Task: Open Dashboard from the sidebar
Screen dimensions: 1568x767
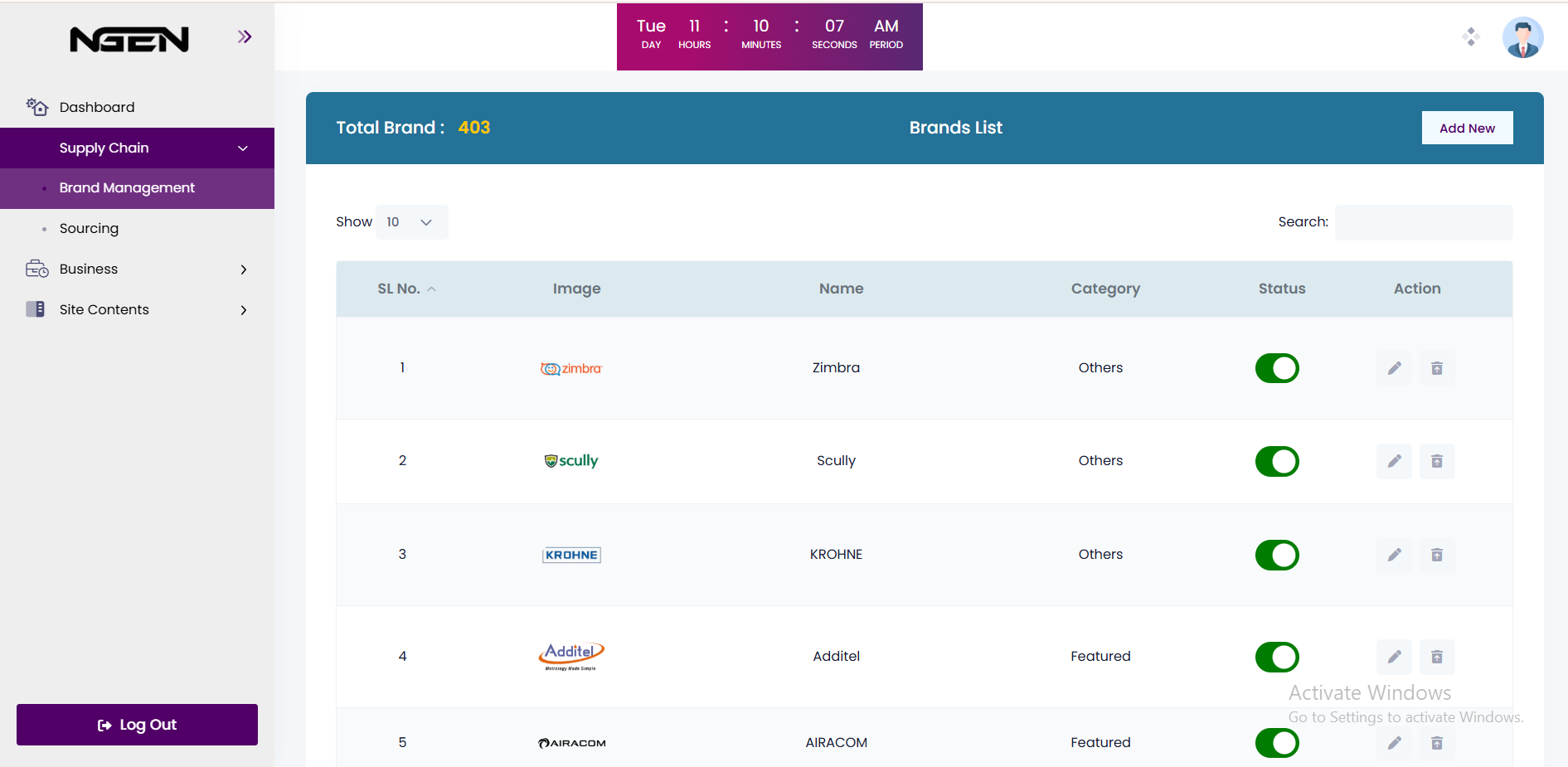Action: [x=96, y=107]
